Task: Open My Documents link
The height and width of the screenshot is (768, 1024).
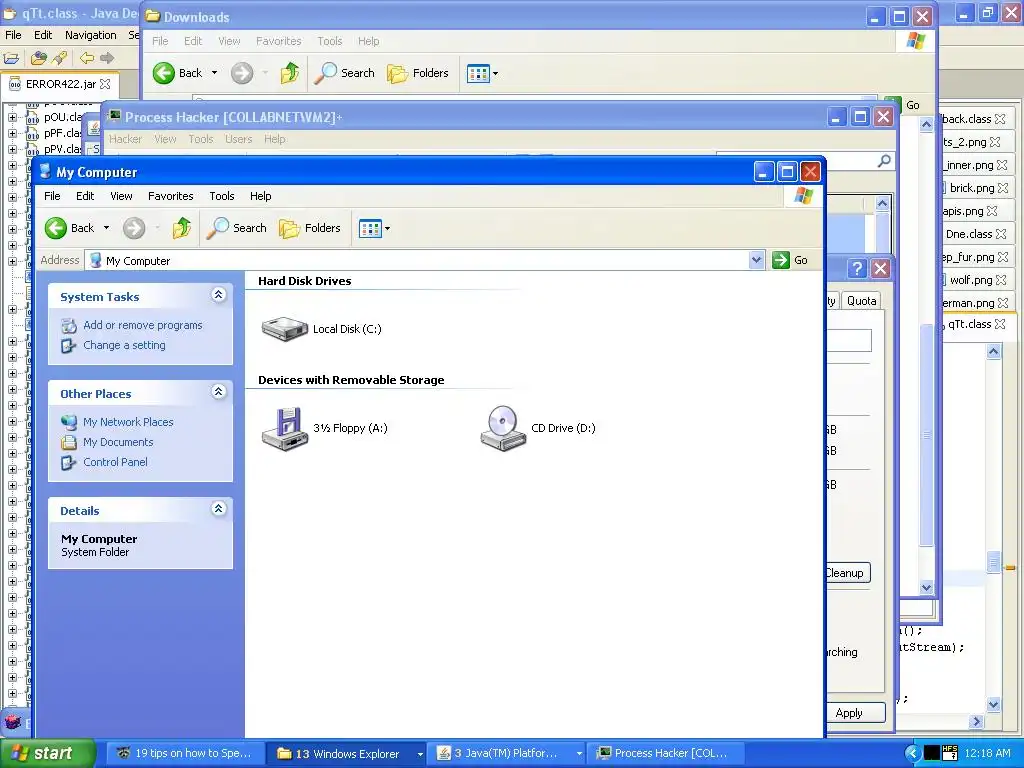Action: point(118,442)
